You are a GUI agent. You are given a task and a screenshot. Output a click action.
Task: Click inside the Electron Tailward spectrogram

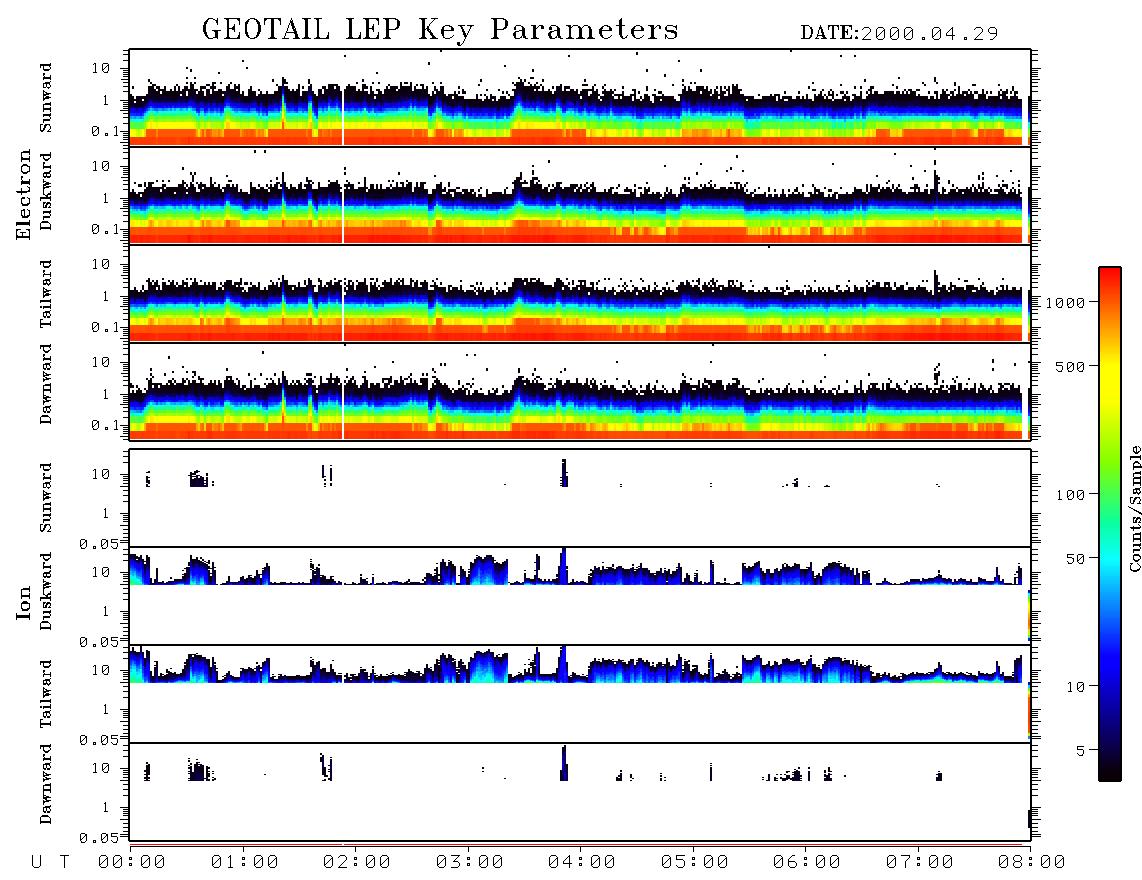click(x=580, y=294)
